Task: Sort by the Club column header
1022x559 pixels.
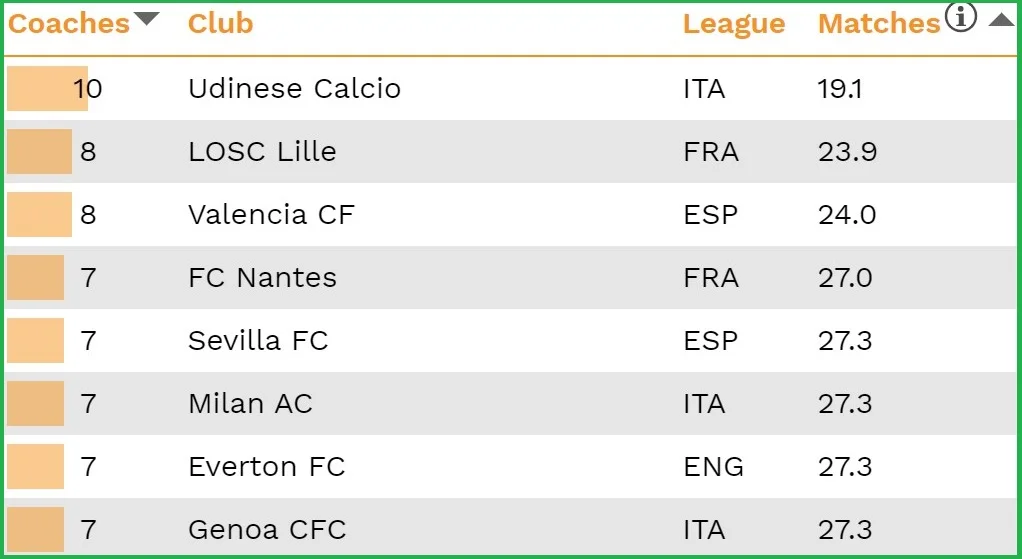Action: click(x=220, y=24)
